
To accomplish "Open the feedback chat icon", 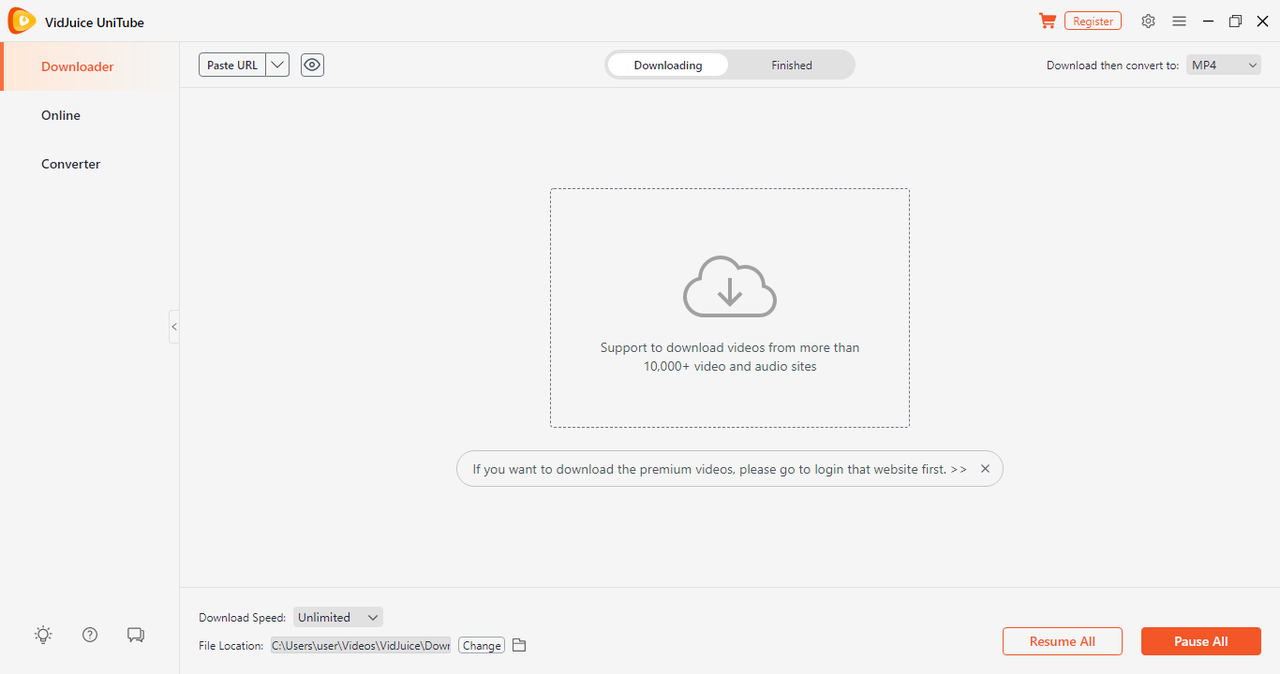I will (x=136, y=634).
